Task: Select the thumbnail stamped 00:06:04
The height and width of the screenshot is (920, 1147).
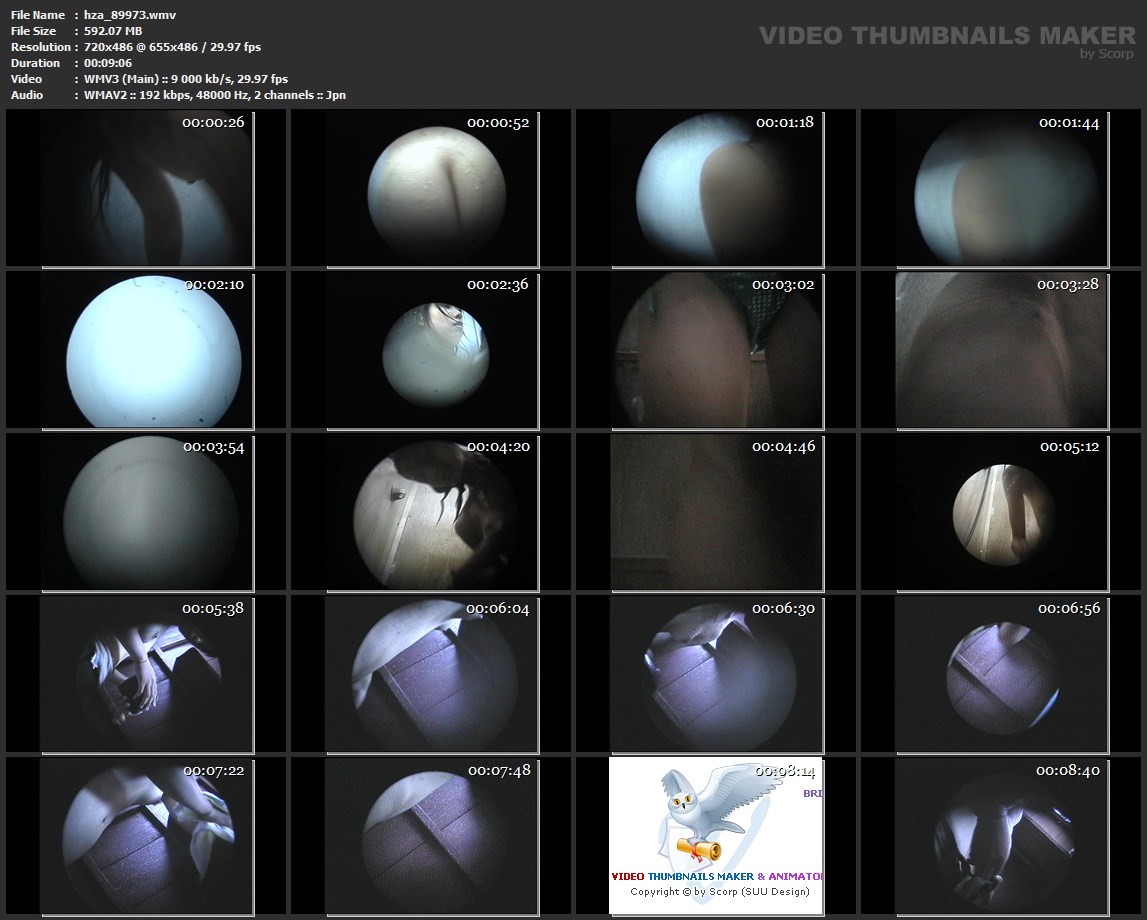Action: tap(432, 674)
